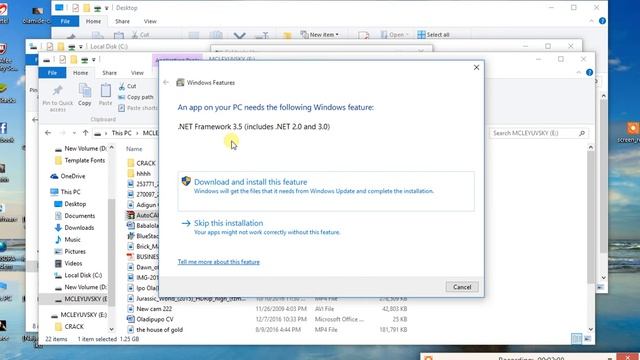Select the CRACK folder in file list
The height and width of the screenshot is (360, 640).
142,163
